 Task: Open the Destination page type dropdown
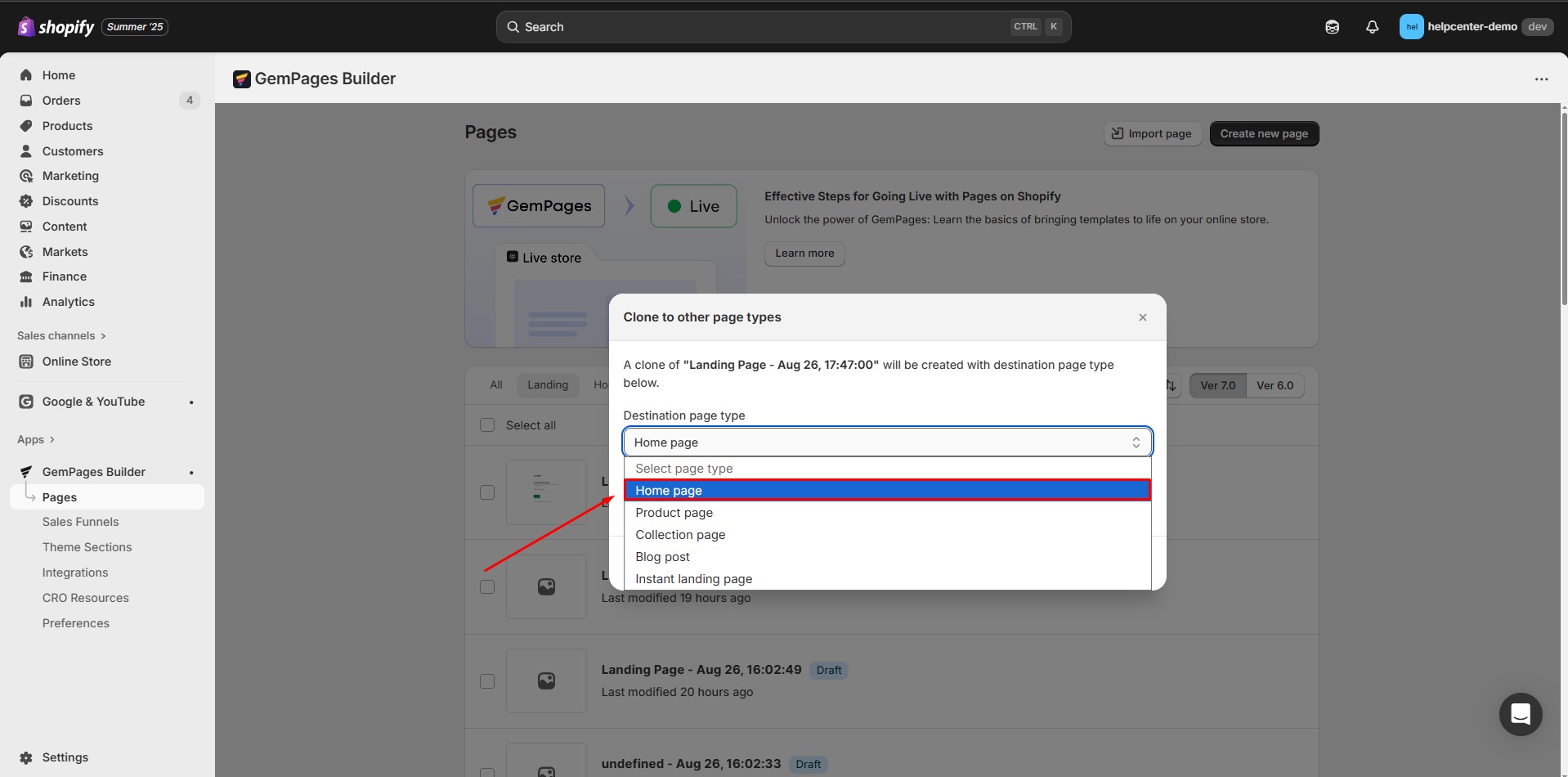point(887,442)
